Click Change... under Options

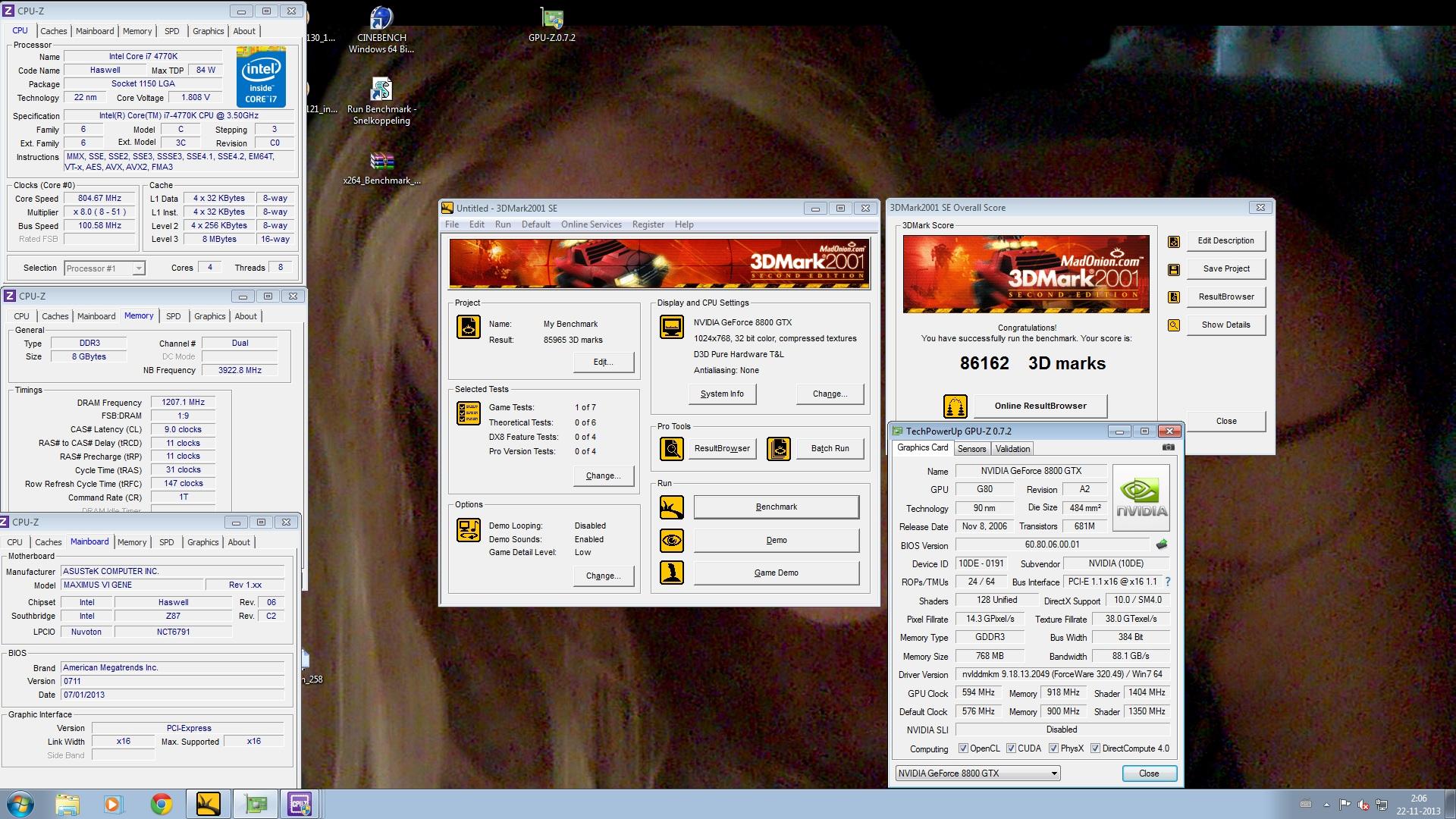(604, 576)
